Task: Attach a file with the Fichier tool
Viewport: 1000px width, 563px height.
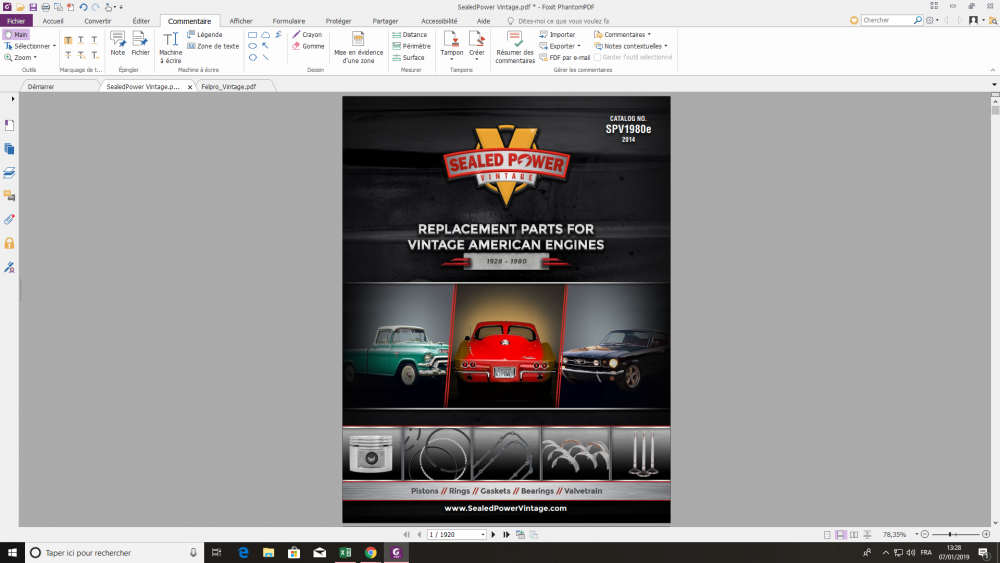Action: (x=140, y=43)
